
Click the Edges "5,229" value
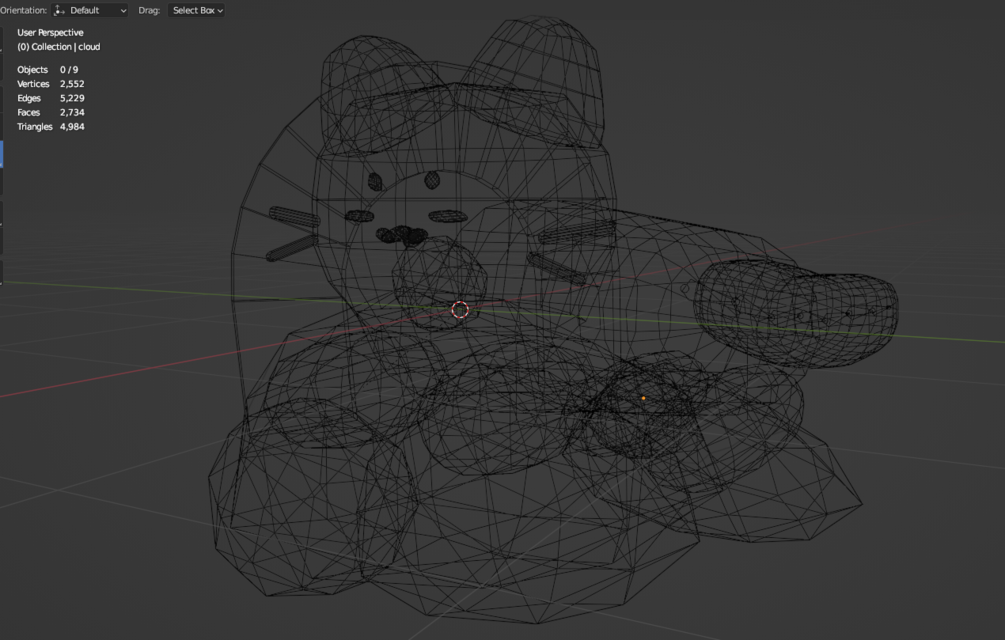pyautogui.click(x=72, y=98)
